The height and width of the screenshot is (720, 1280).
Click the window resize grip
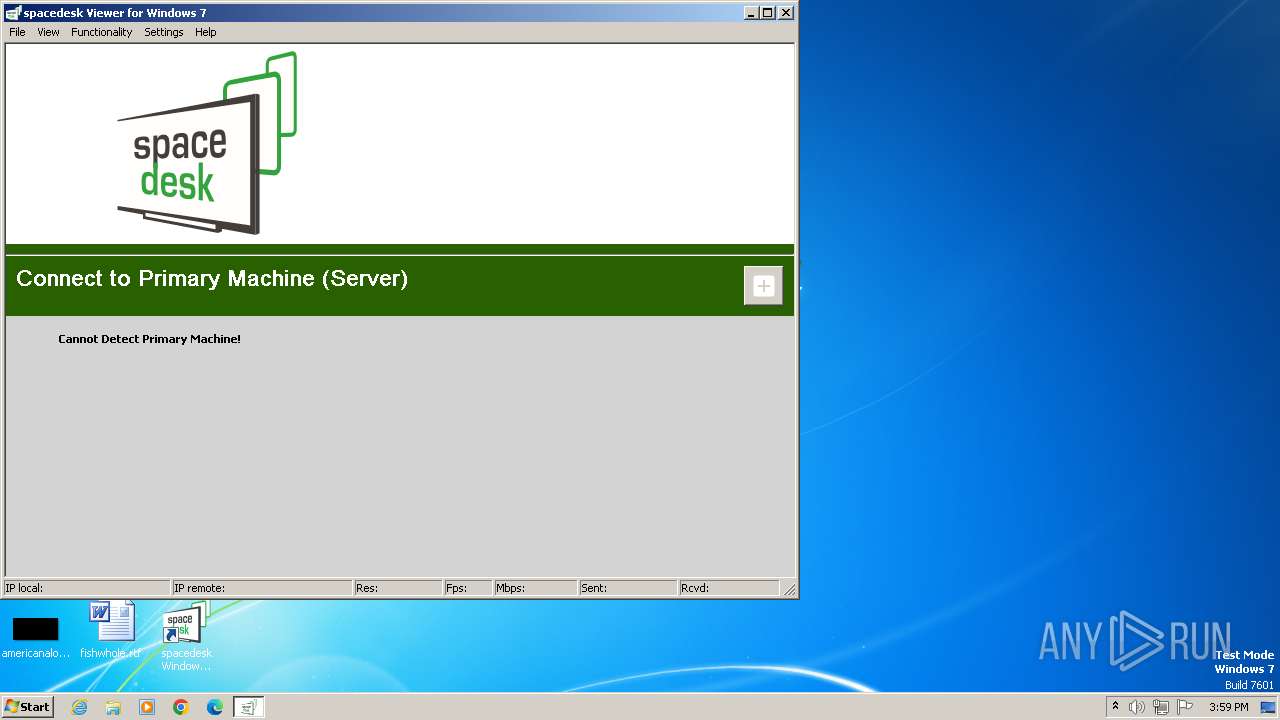(x=789, y=589)
